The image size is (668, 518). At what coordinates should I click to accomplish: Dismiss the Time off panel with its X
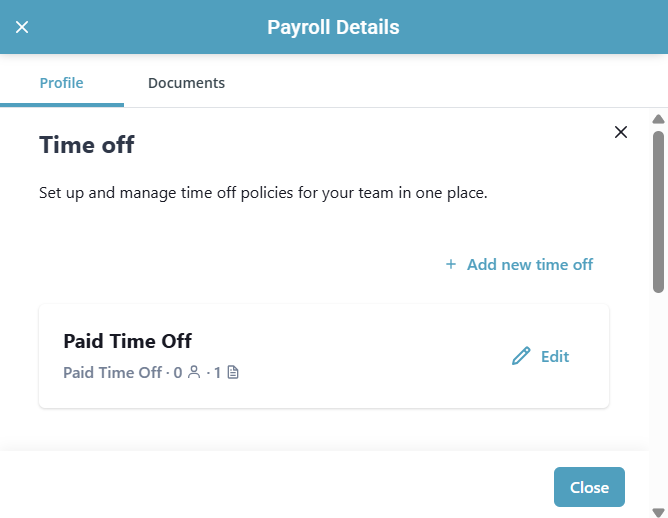(x=621, y=132)
